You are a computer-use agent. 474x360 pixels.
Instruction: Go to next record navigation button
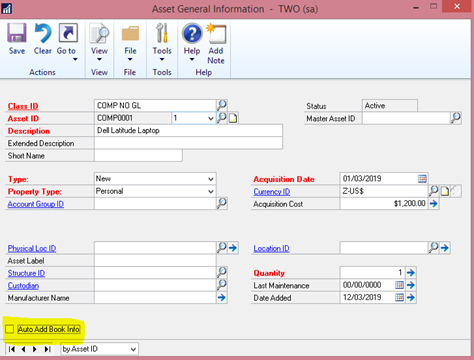(x=35, y=349)
